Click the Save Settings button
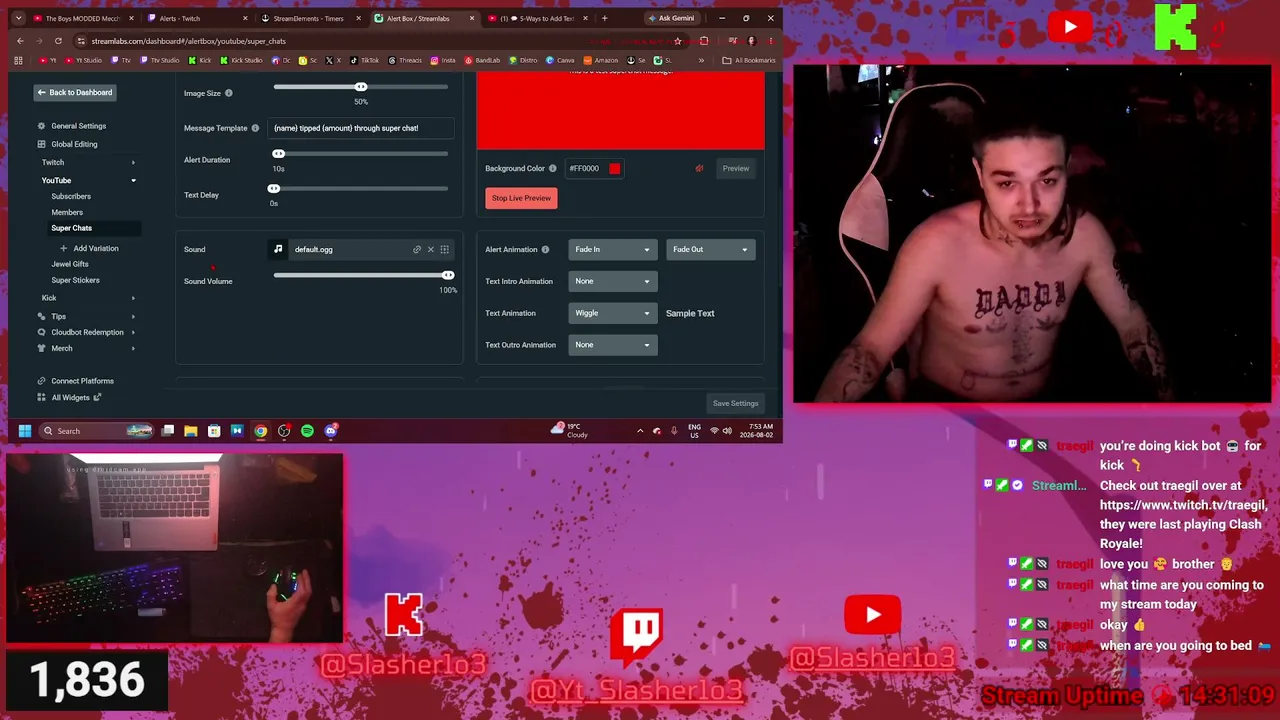 pos(735,403)
